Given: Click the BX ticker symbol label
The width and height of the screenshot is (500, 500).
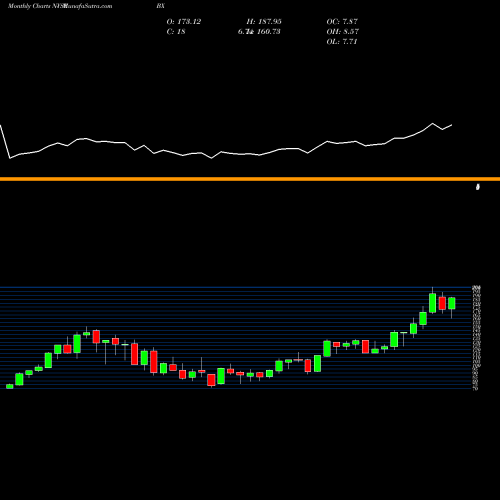Looking at the screenshot, I should [x=160, y=6].
